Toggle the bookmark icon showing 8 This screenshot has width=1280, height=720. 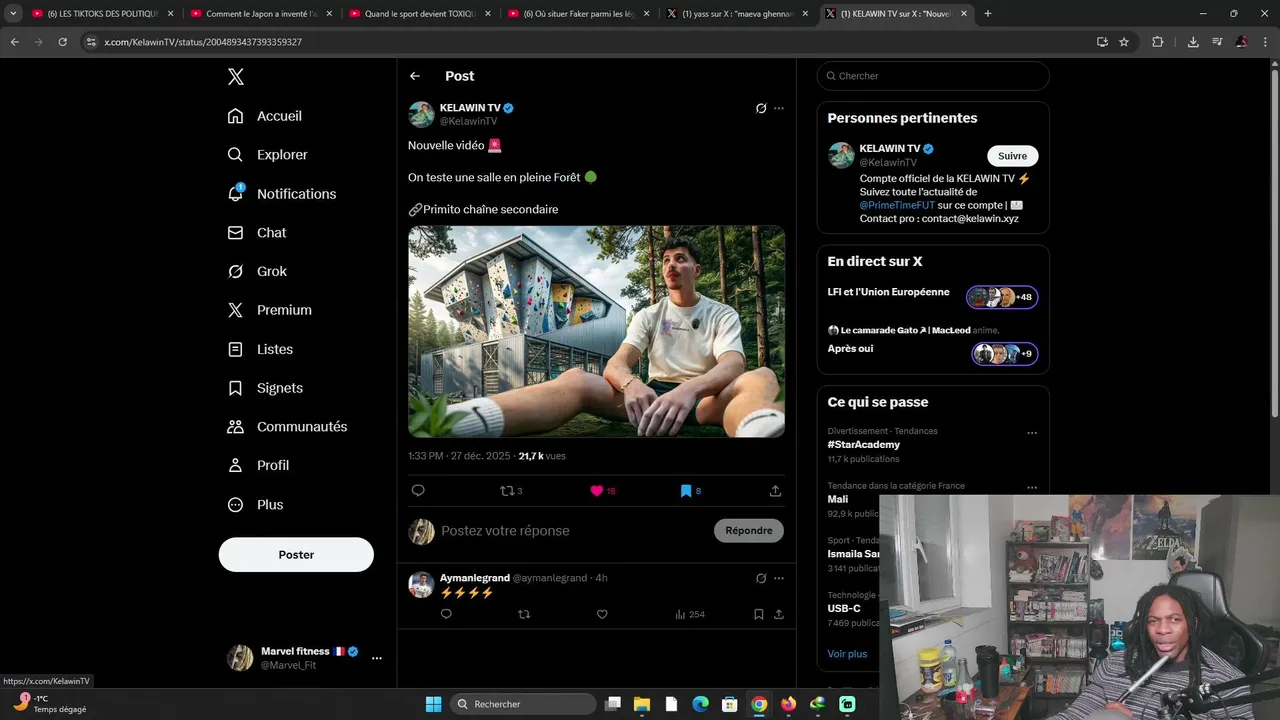tap(691, 491)
